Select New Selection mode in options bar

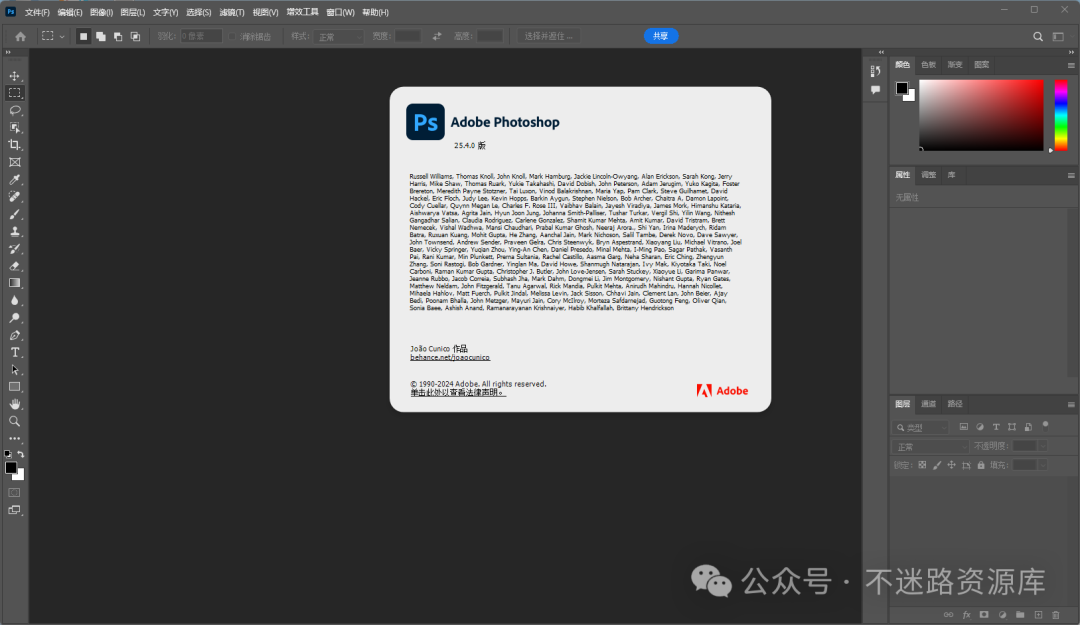83,37
